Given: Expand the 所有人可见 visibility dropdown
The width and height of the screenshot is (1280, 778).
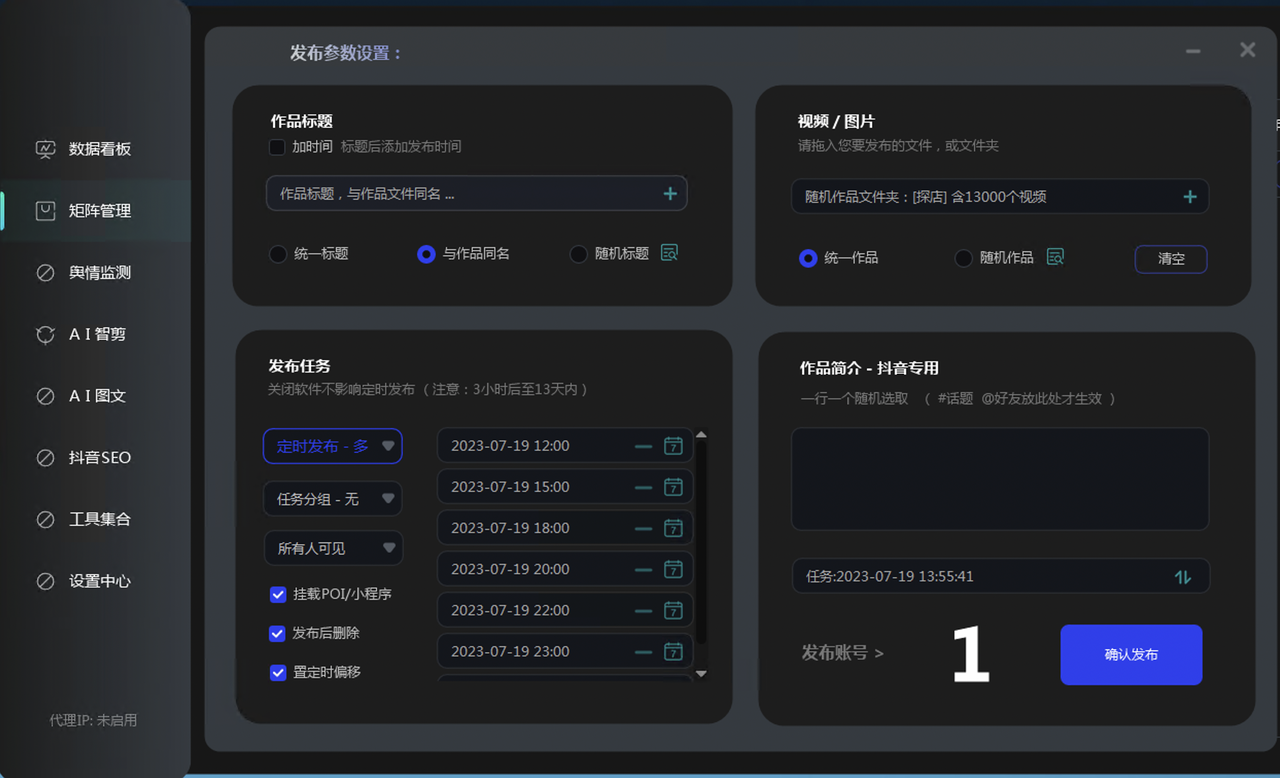Looking at the screenshot, I should [332, 548].
